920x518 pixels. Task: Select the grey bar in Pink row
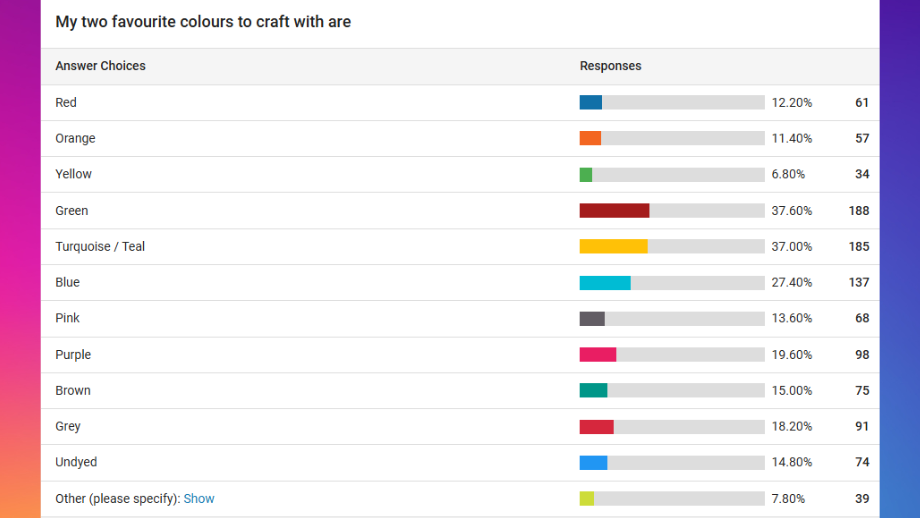click(x=592, y=319)
